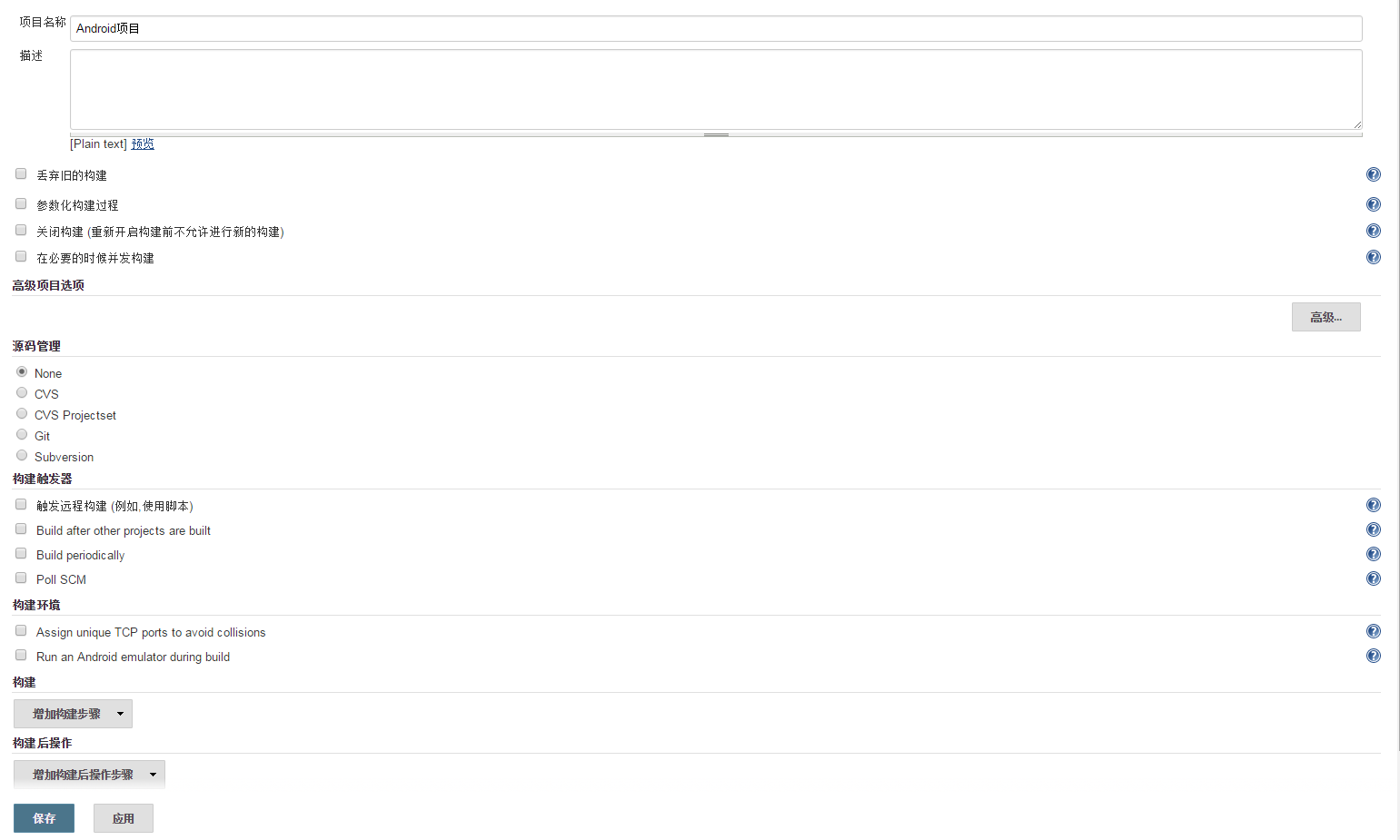The height and width of the screenshot is (840, 1400).
Task: Open help for 参数化构建过程 option
Action: [x=1374, y=204]
